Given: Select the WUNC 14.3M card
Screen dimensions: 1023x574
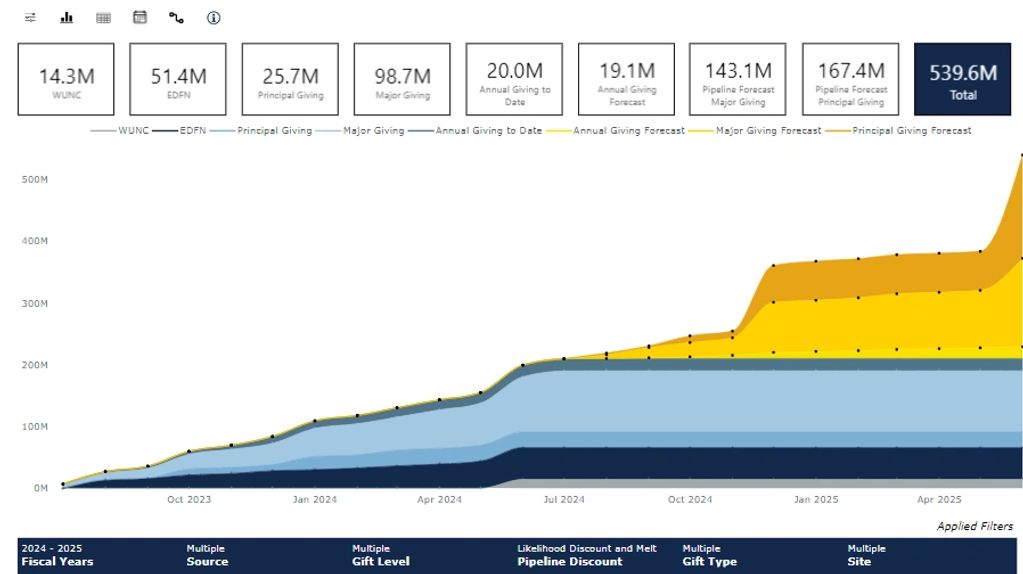Looking at the screenshot, I should tap(66, 79).
